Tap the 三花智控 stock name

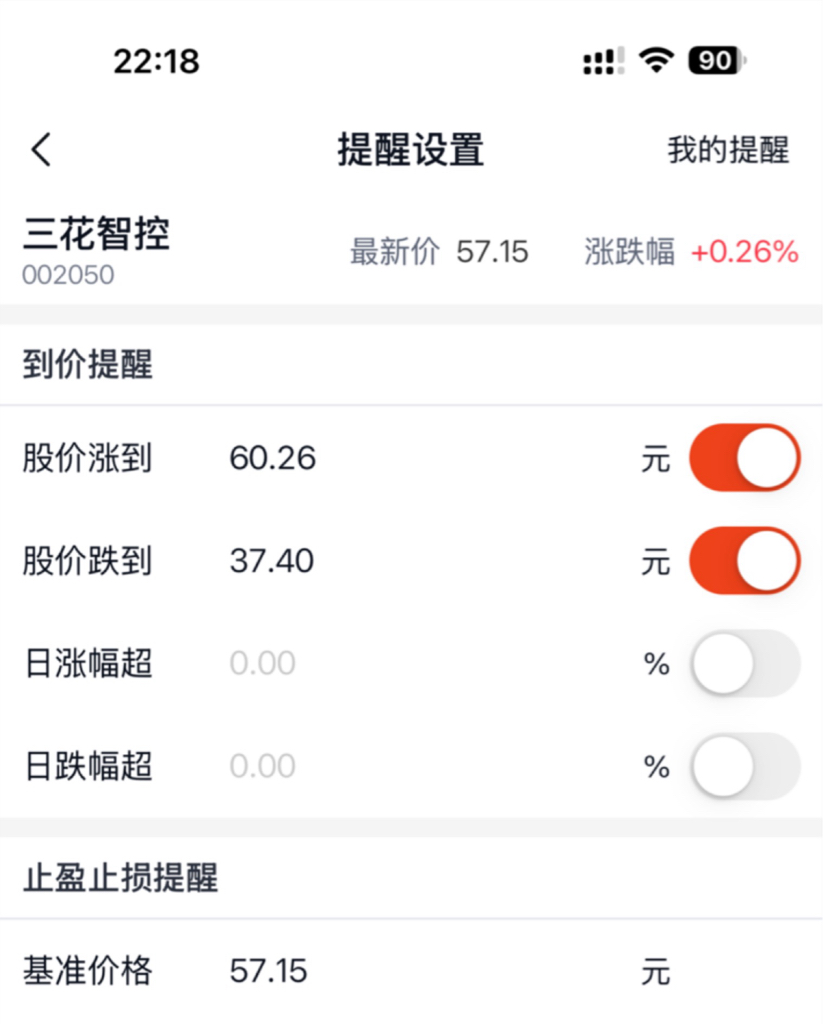(x=96, y=235)
